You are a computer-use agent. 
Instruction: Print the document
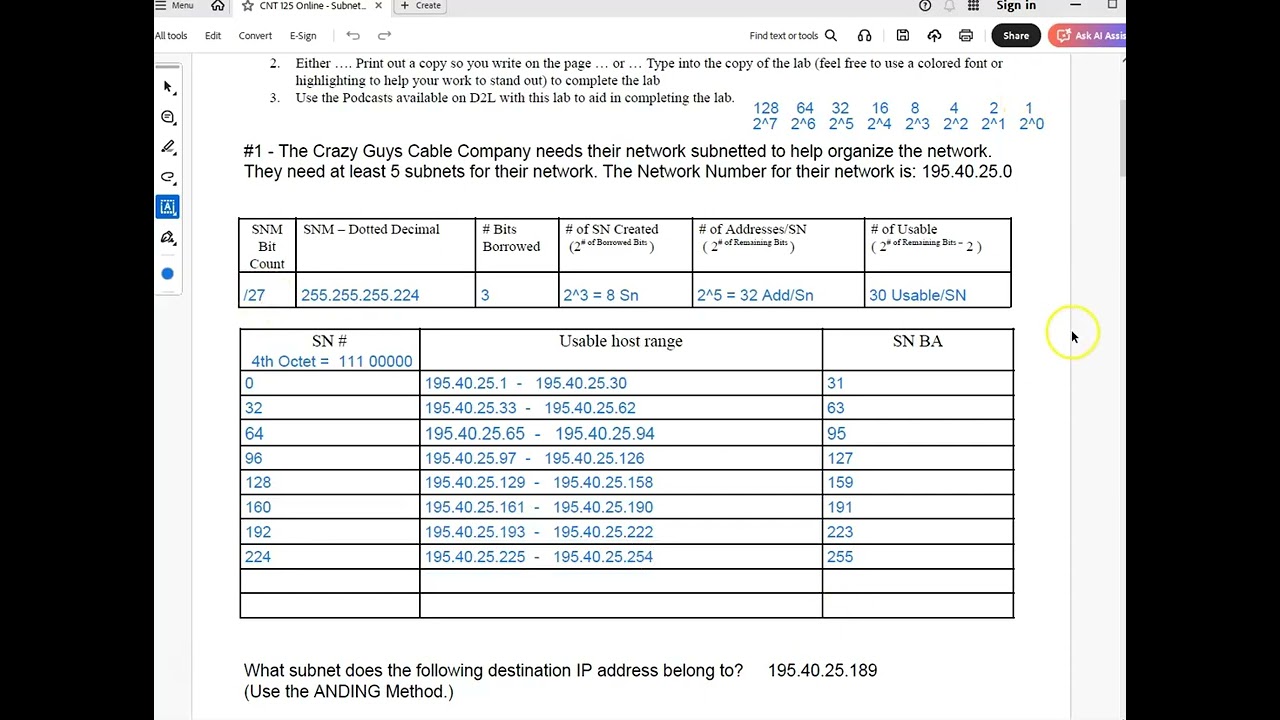(966, 36)
